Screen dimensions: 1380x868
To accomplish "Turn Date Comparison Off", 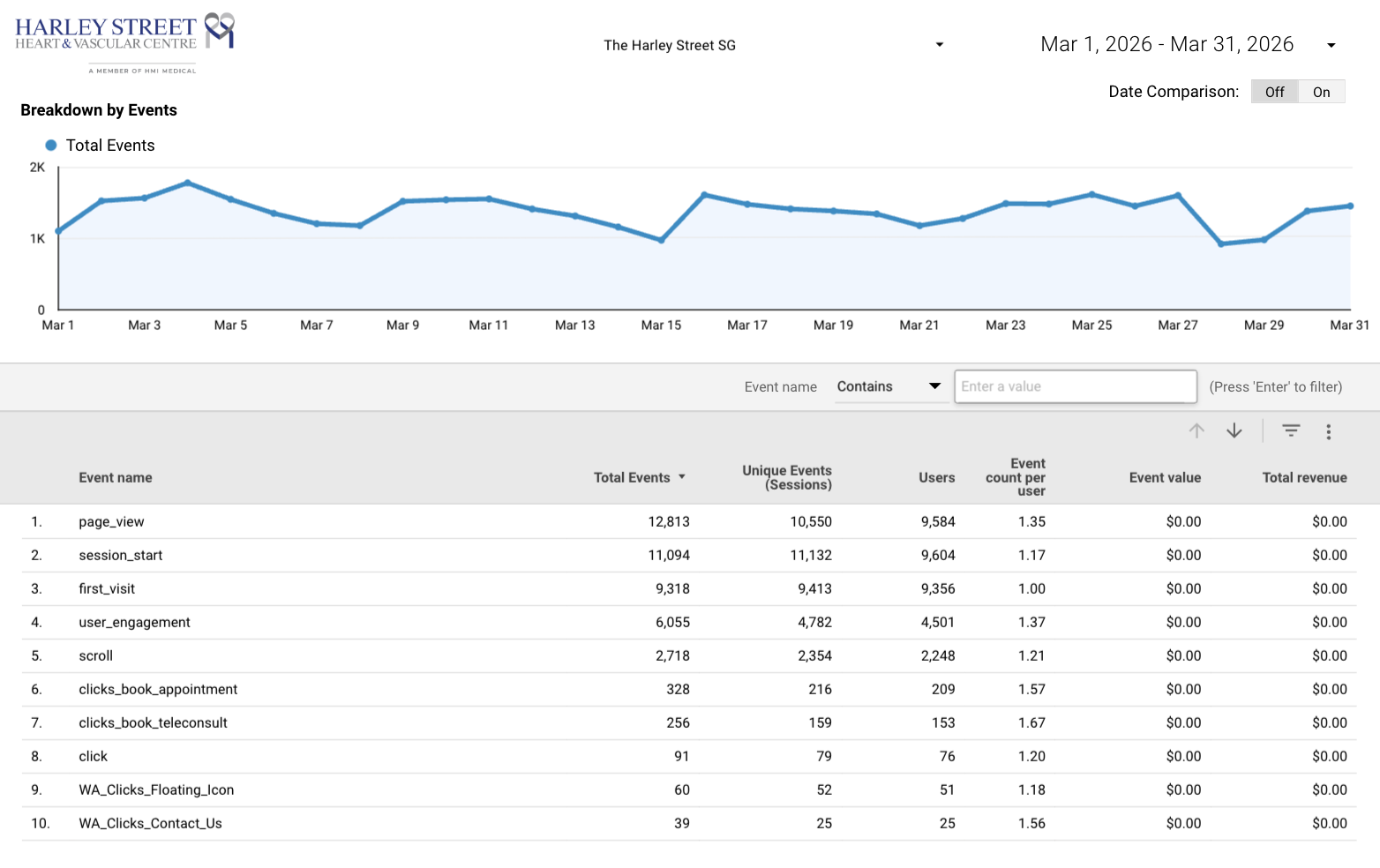I will [x=1274, y=92].
